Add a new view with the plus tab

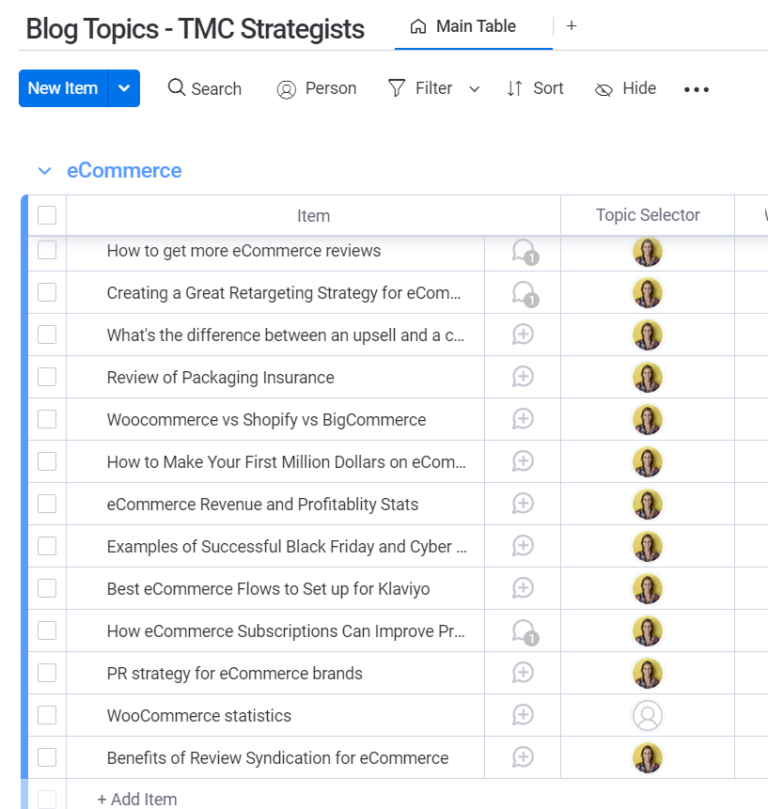coord(571,26)
